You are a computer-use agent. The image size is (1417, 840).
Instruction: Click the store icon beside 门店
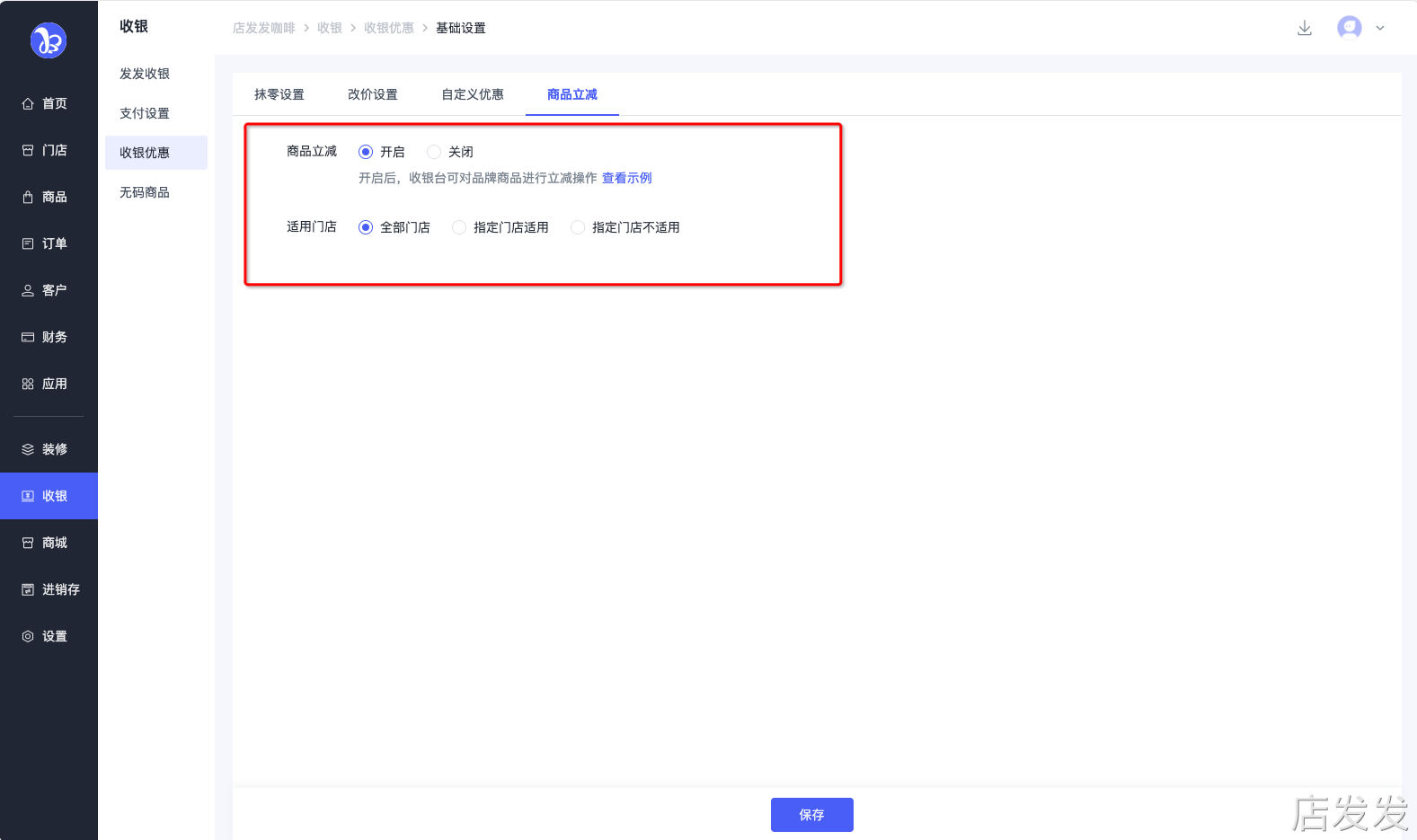pyautogui.click(x=28, y=150)
